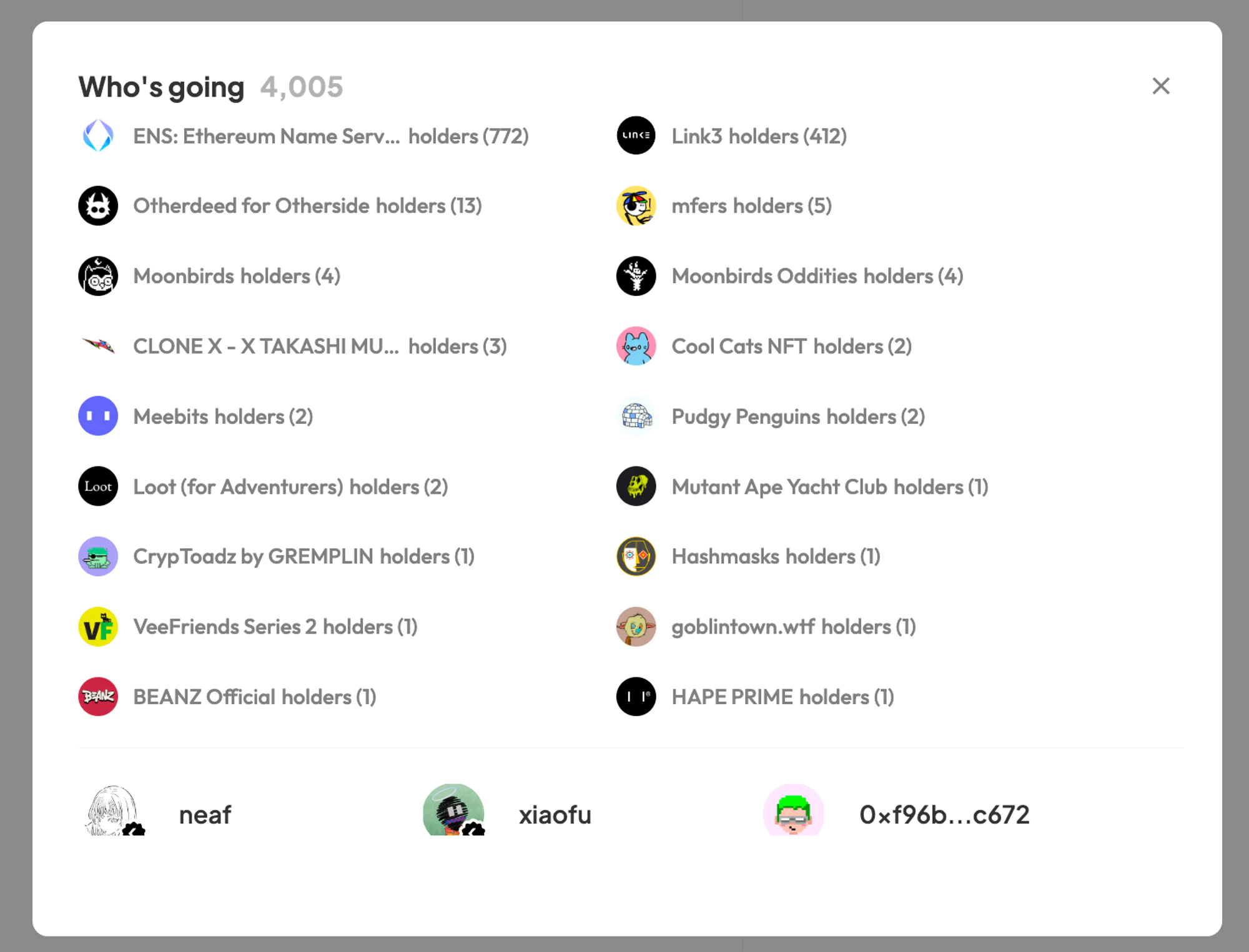Click the Loot for Adventurers black icon
1249x952 pixels.
tap(98, 486)
